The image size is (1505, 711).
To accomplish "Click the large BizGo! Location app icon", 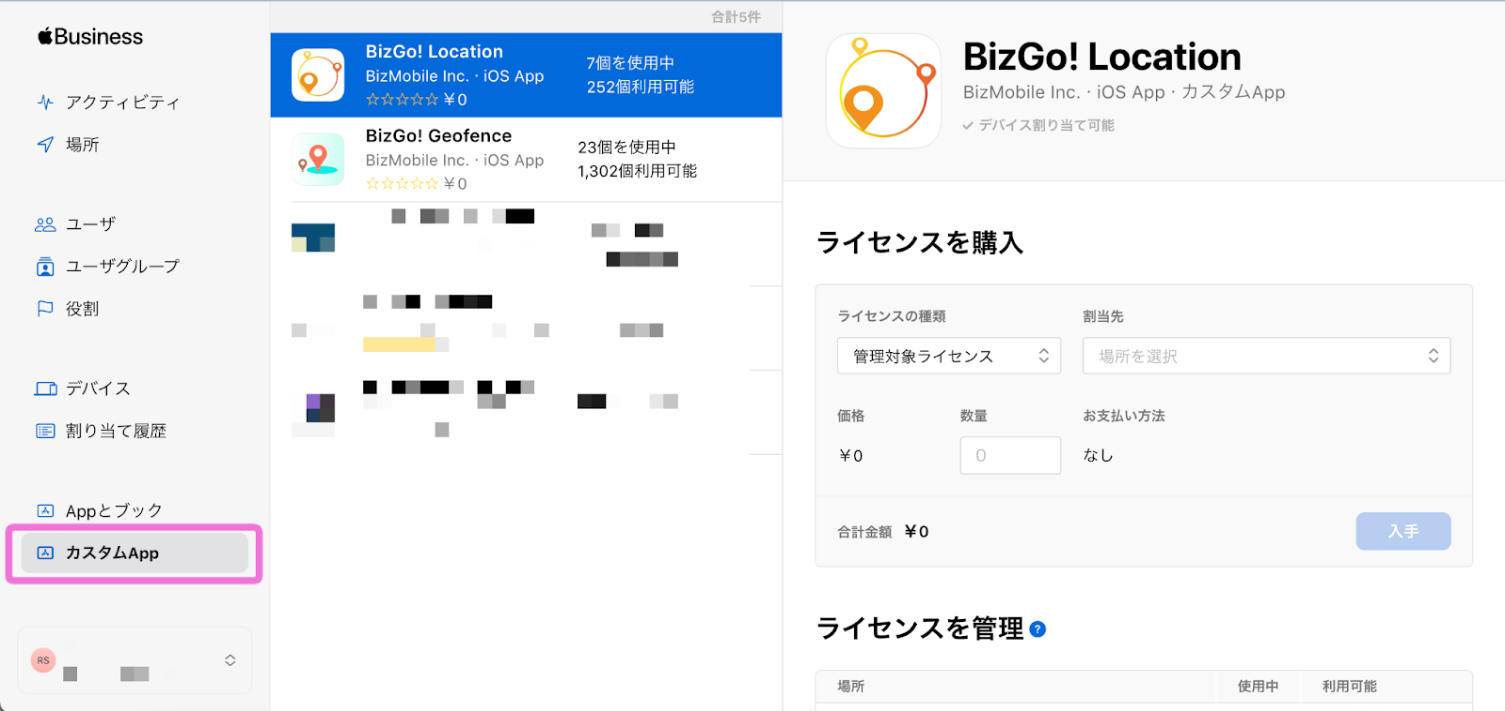I will [883, 91].
